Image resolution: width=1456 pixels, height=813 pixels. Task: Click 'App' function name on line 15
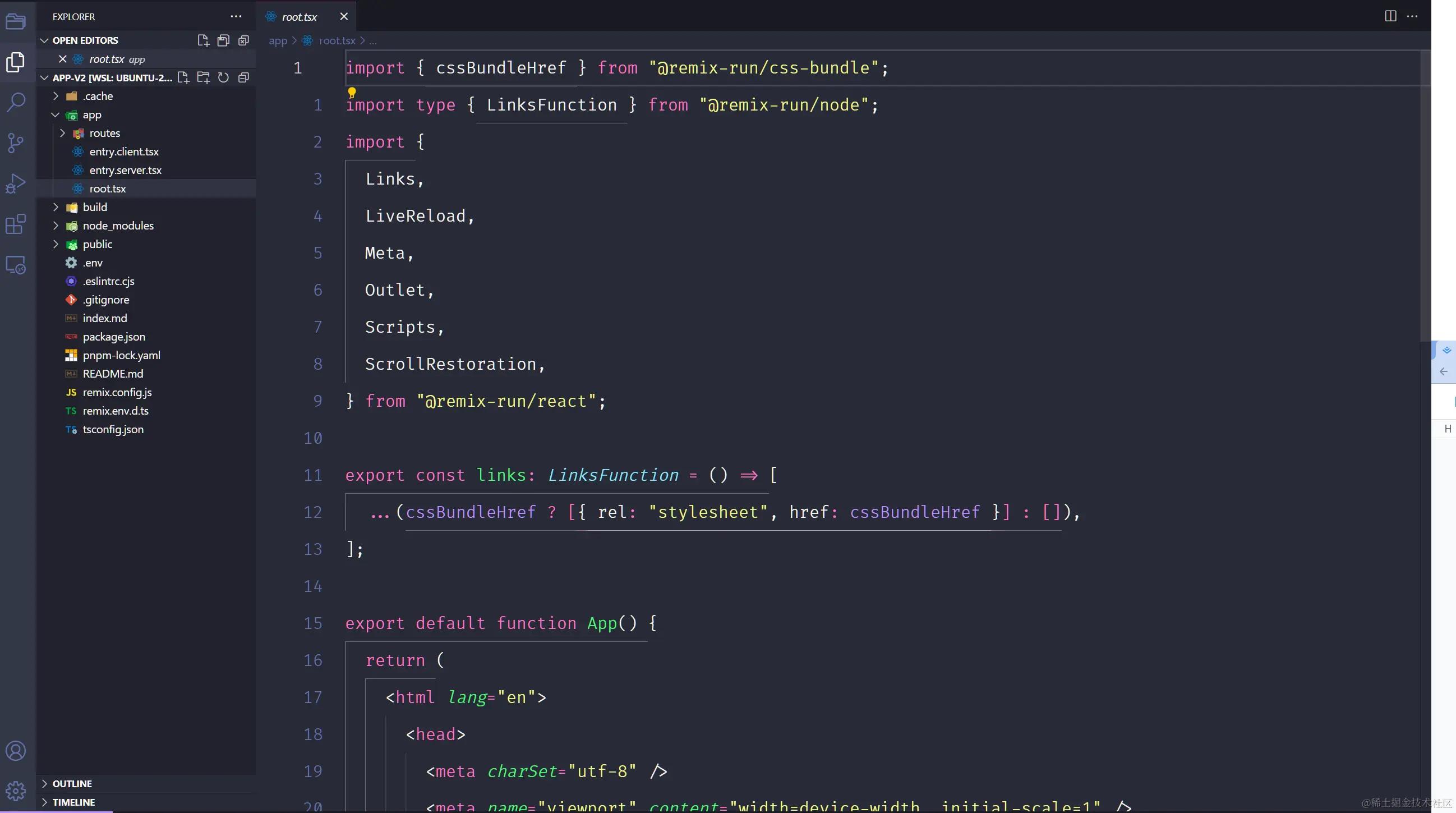(x=602, y=623)
